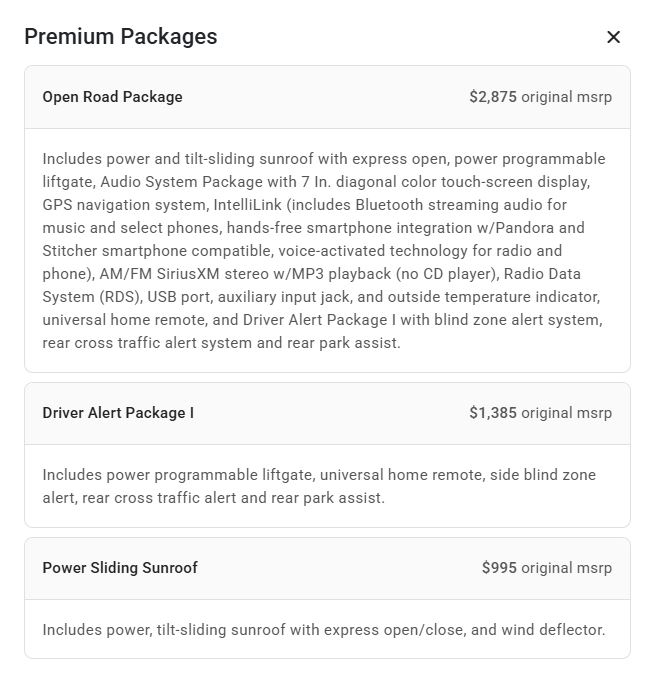Close the Premium Packages dialog
Image resolution: width=649 pixels, height=682 pixels.
click(613, 37)
